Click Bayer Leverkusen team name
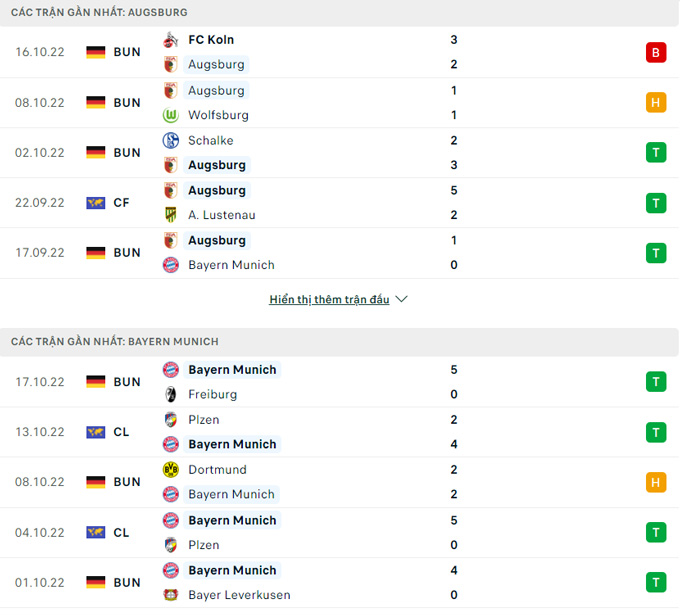Viewport: 680px width, 615px height. pos(239,595)
